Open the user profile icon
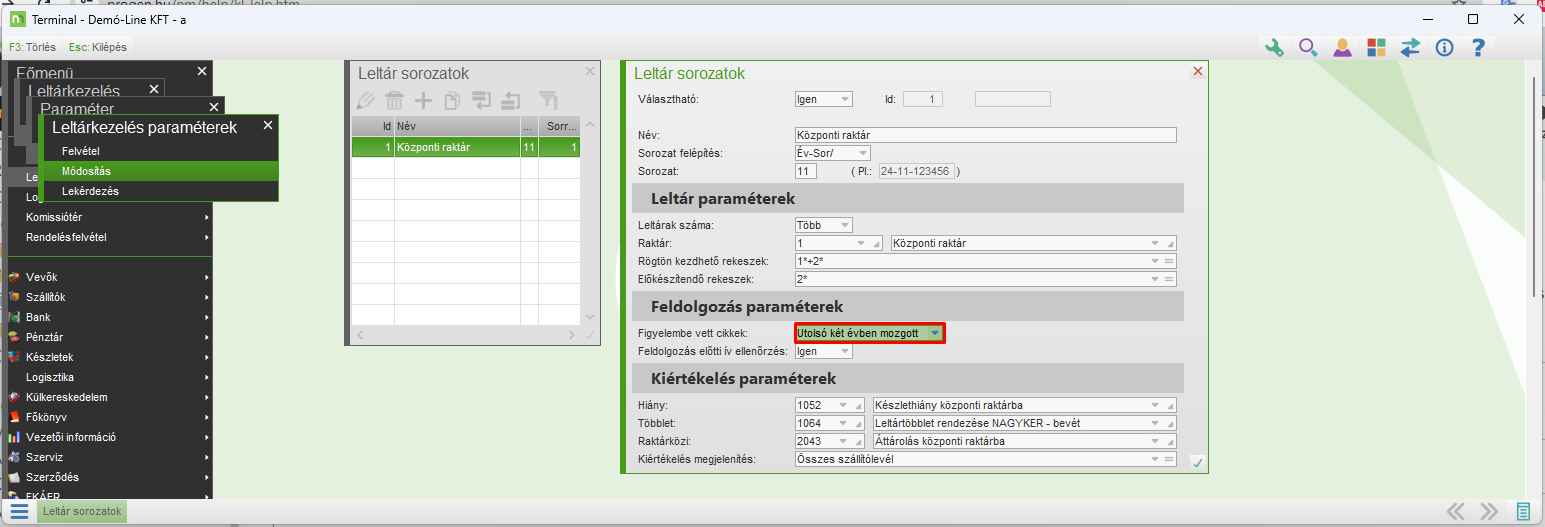Screen dimensions: 1545x527 pos(1342,47)
